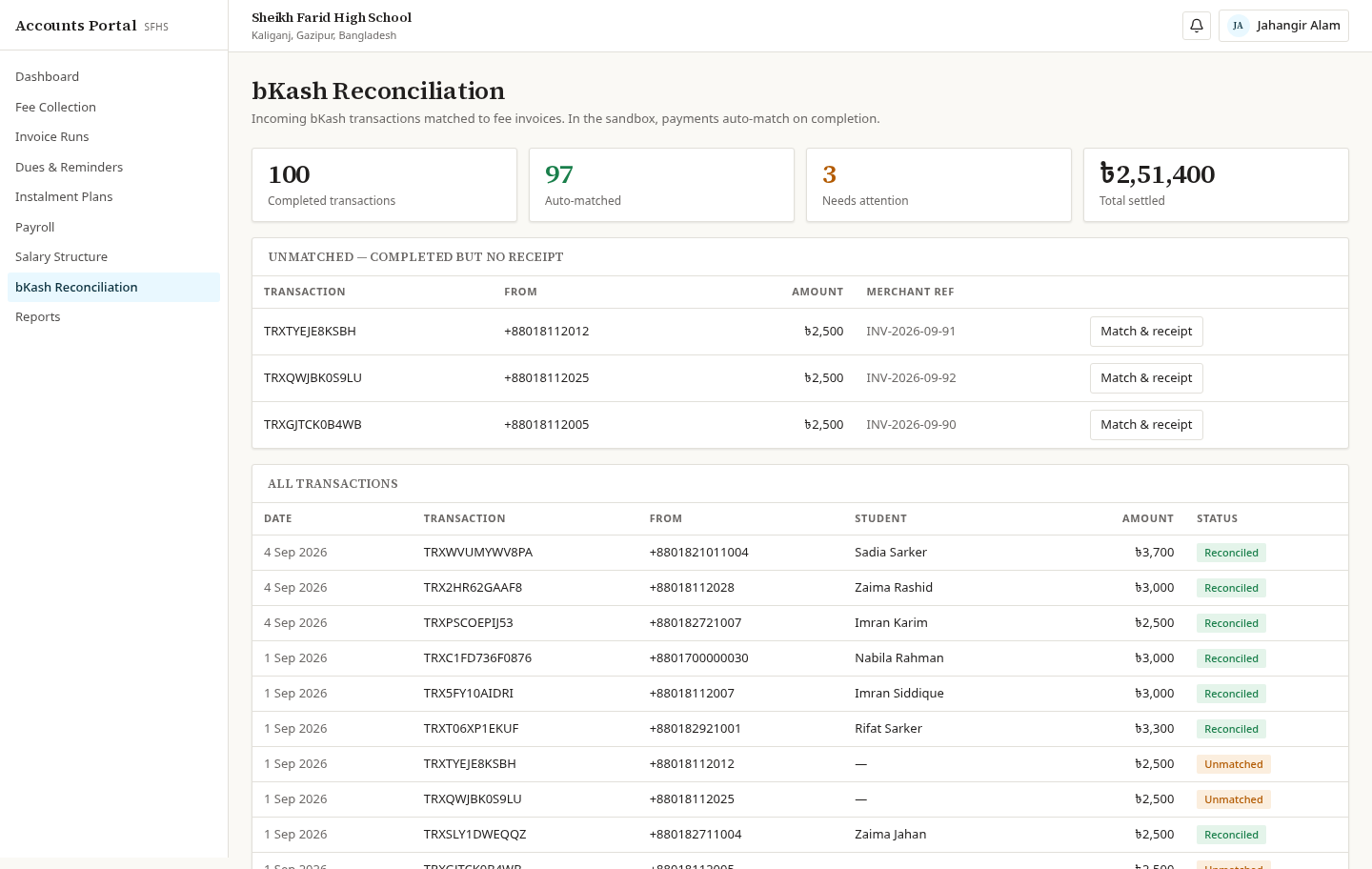Click amount ৳3,700 for Sadia Sarker

click(x=1154, y=553)
